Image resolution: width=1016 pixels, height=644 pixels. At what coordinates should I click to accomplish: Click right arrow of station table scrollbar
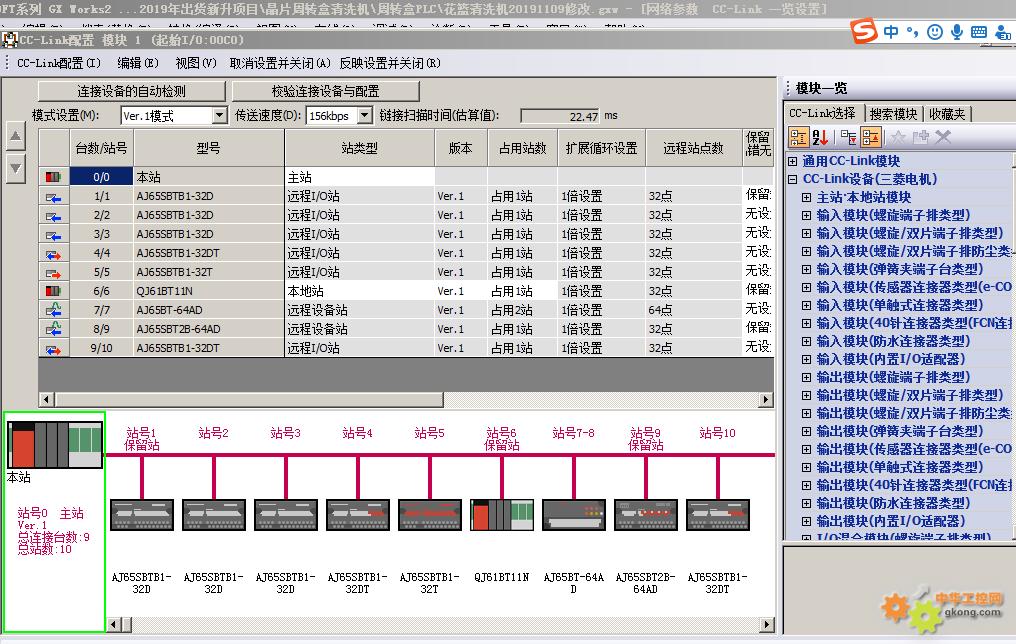(x=766, y=400)
